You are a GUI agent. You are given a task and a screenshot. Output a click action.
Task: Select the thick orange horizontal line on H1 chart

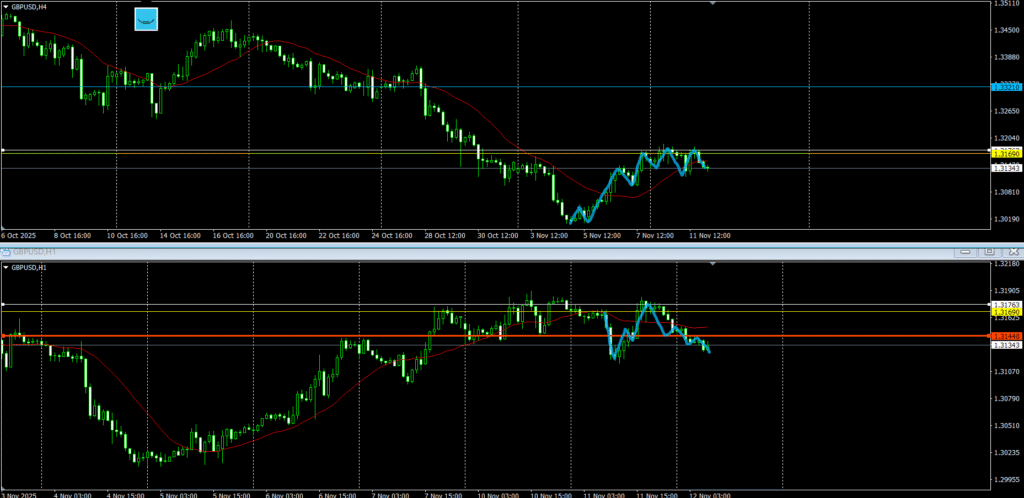[300, 336]
